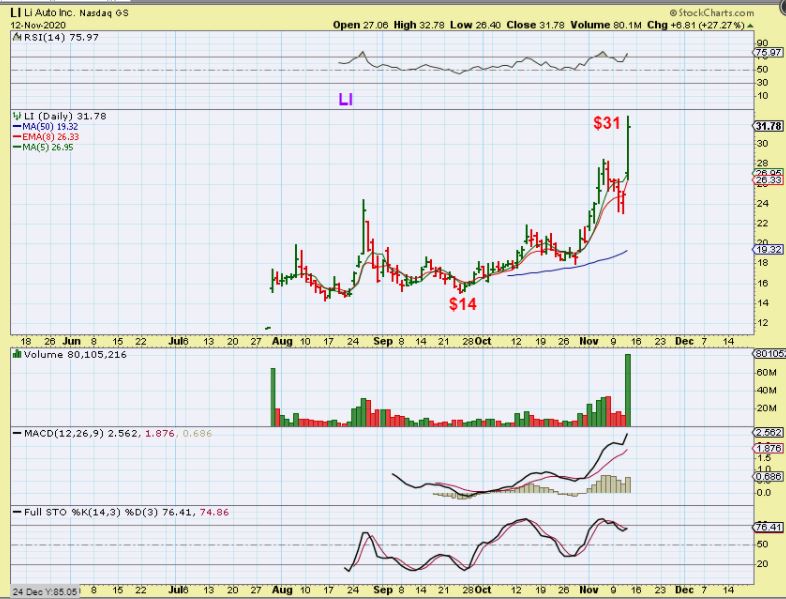
Task: Click the 'MA(50) 19.32' legend text
Action: (x=50, y=127)
